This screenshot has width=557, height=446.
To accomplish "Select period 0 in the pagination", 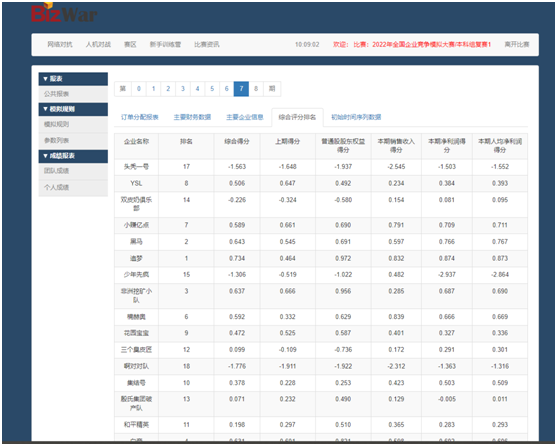I will coord(139,89).
